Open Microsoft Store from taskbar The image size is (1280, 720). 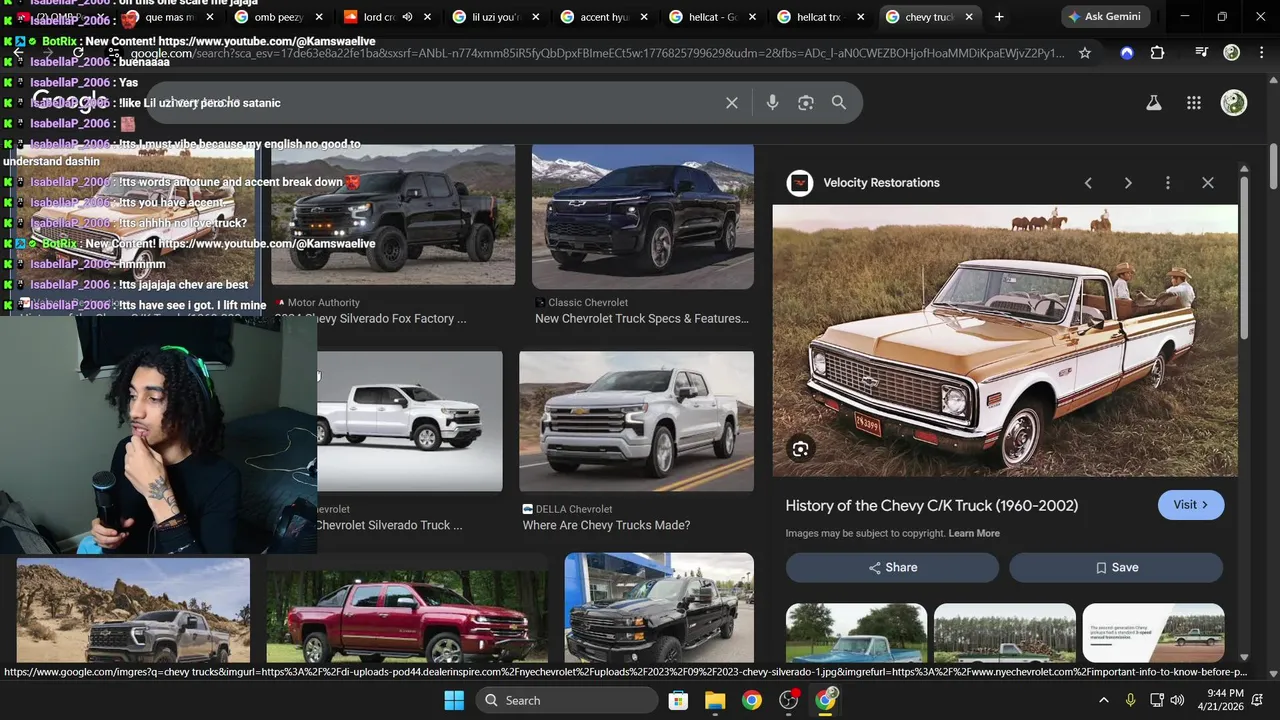tap(678, 700)
